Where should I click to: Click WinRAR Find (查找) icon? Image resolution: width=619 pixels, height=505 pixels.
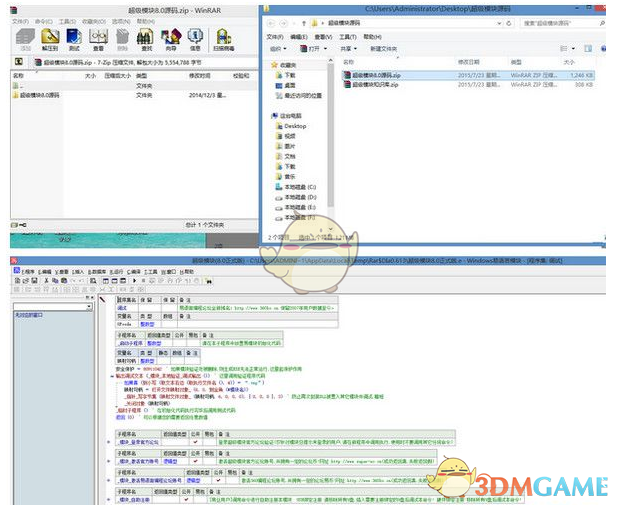click(x=146, y=40)
